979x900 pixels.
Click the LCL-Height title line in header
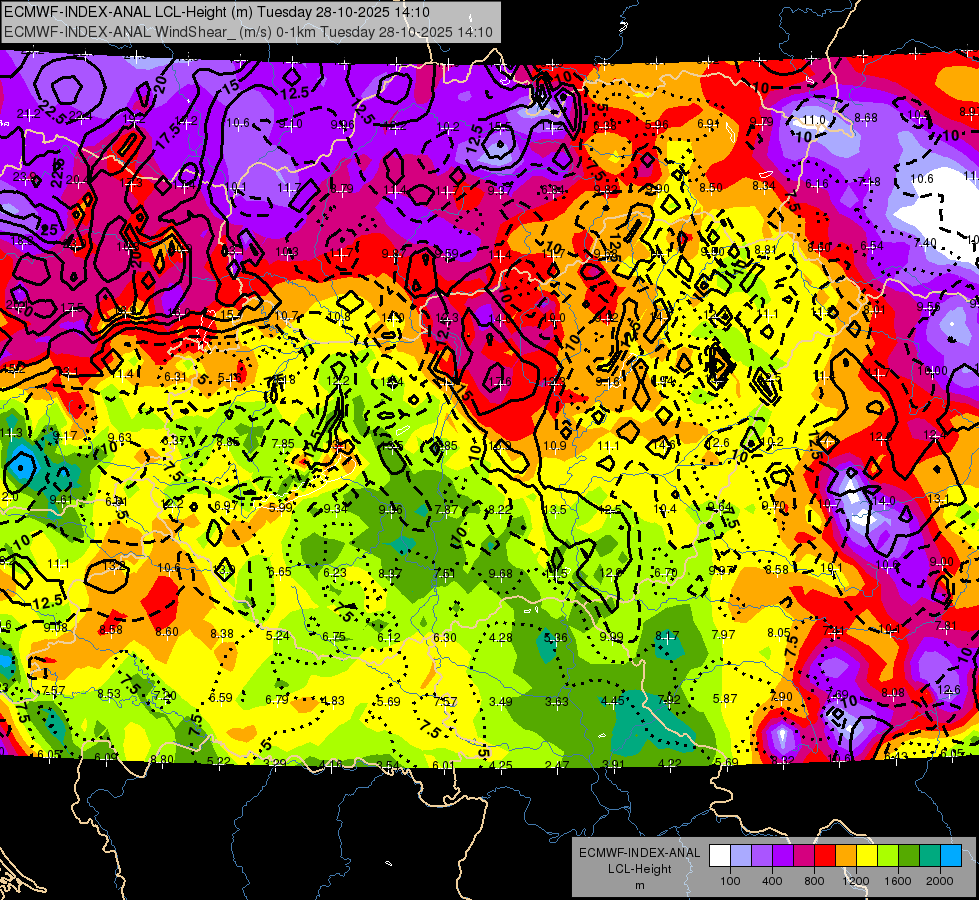(x=216, y=11)
